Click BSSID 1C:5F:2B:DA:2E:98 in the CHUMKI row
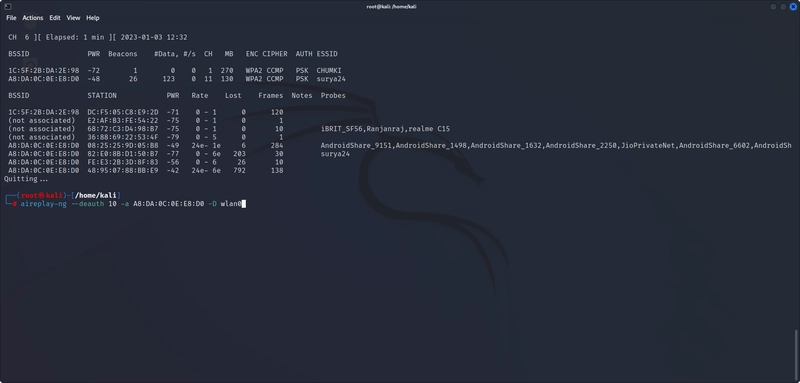The image size is (800, 383). click(x=44, y=70)
